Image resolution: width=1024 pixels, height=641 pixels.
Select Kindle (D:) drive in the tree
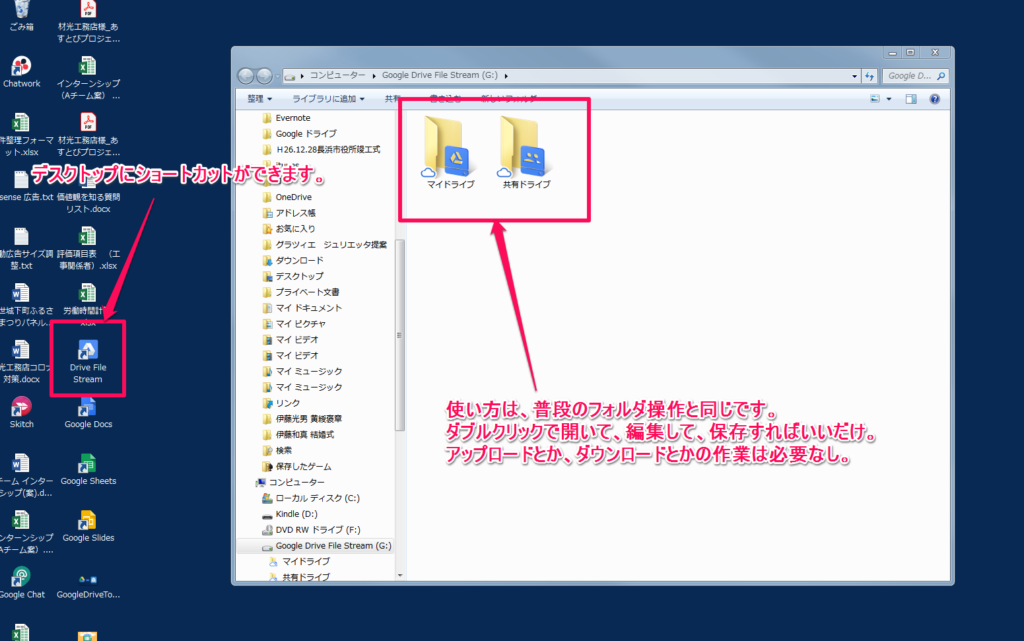(x=296, y=514)
